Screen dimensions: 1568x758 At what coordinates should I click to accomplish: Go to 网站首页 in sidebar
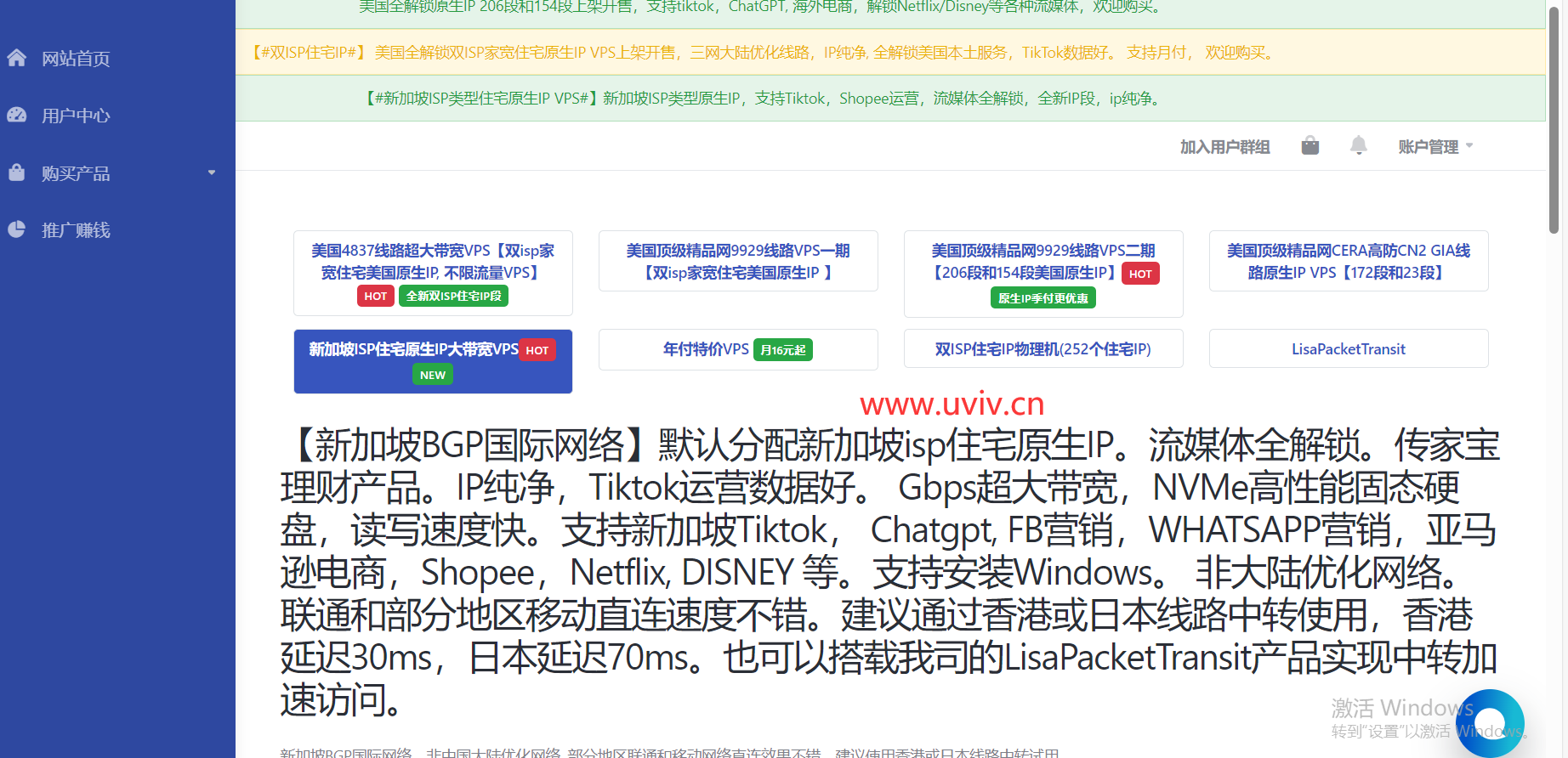point(76,59)
